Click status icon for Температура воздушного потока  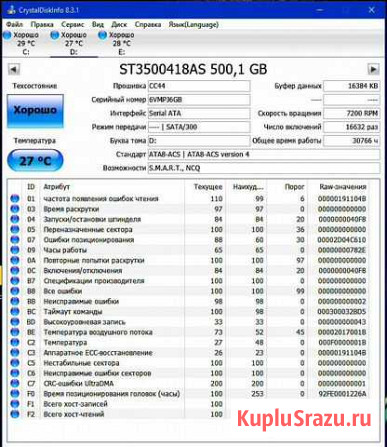pyautogui.click(x=15, y=332)
